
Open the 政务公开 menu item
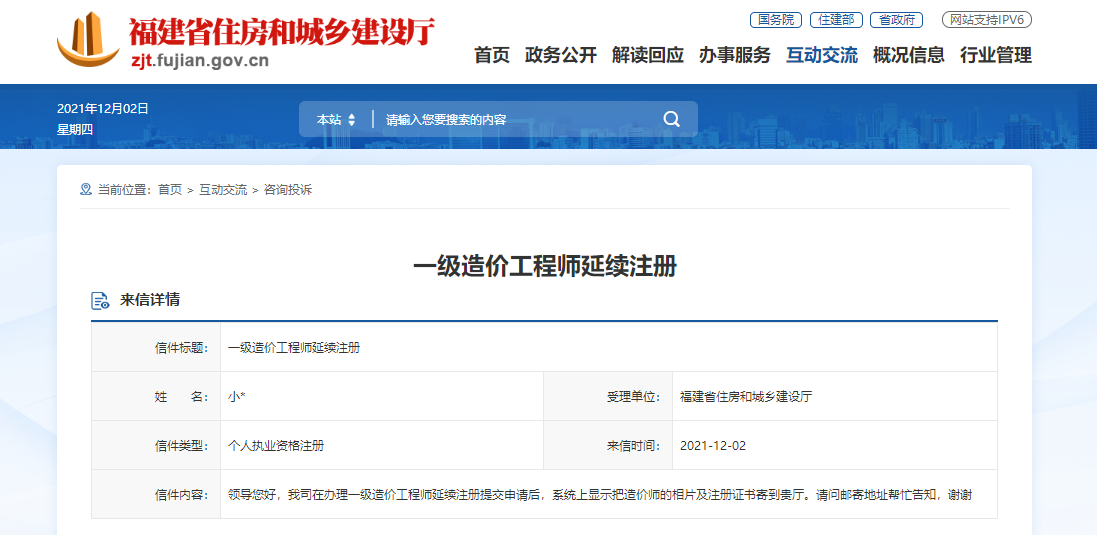560,56
